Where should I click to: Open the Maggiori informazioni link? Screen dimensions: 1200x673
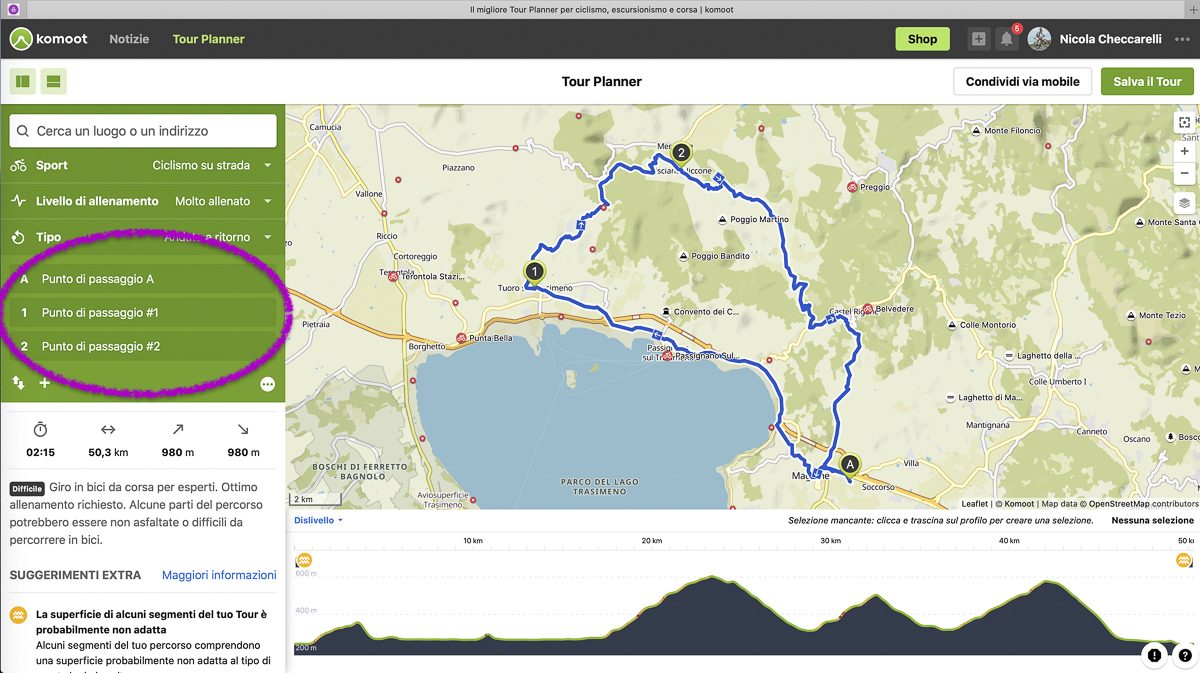(219, 575)
